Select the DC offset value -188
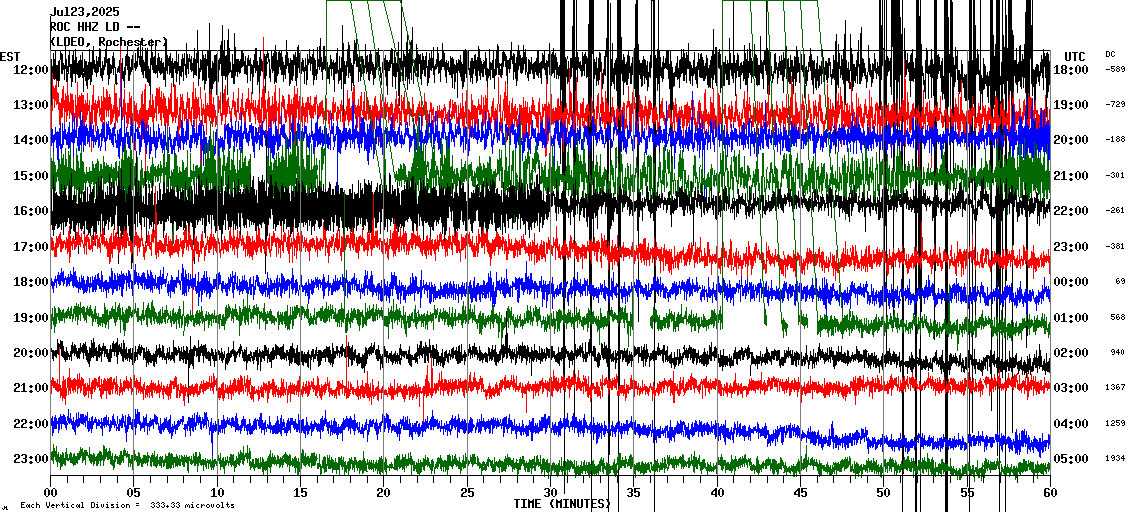The width and height of the screenshot is (1130, 519). (x=1117, y=140)
